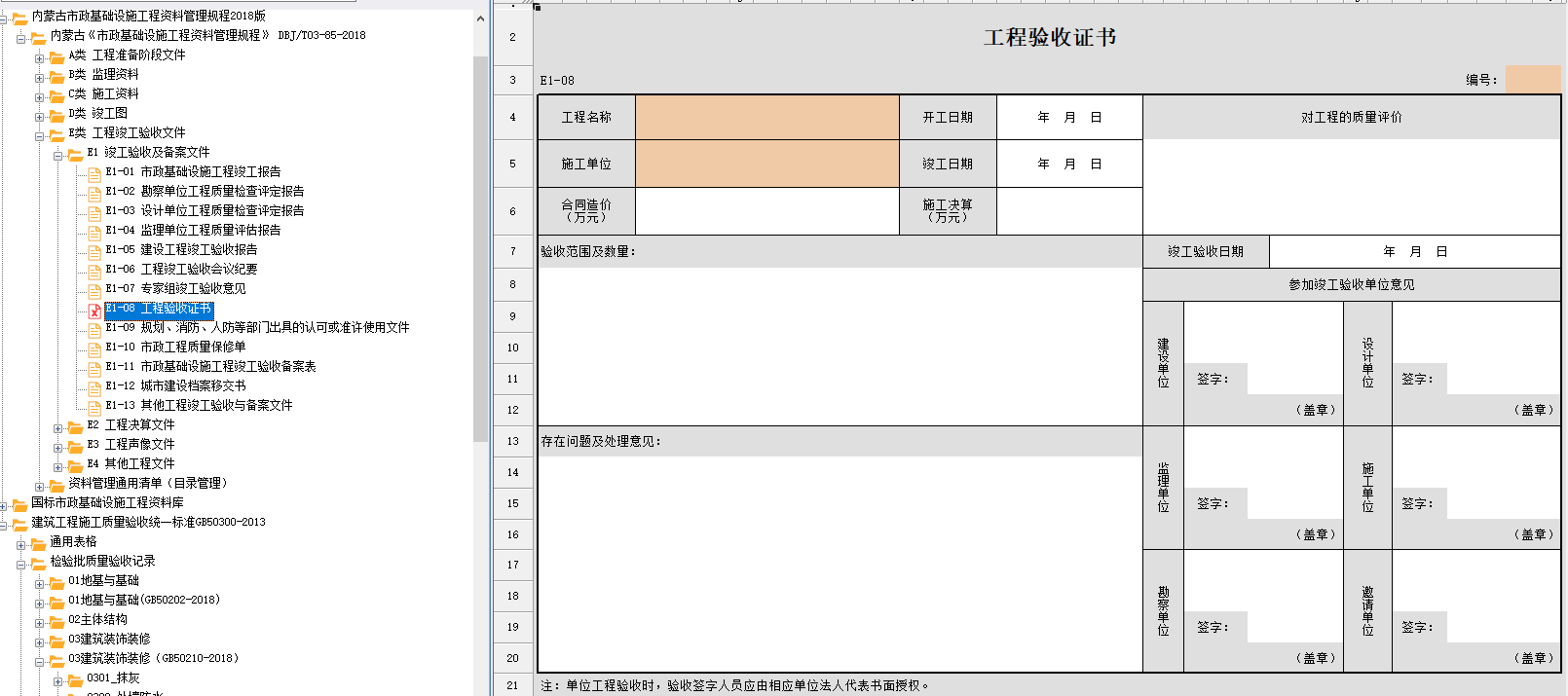Collapse the 检验批质量验收记录 tree branch
1568x696 pixels.
point(21,564)
